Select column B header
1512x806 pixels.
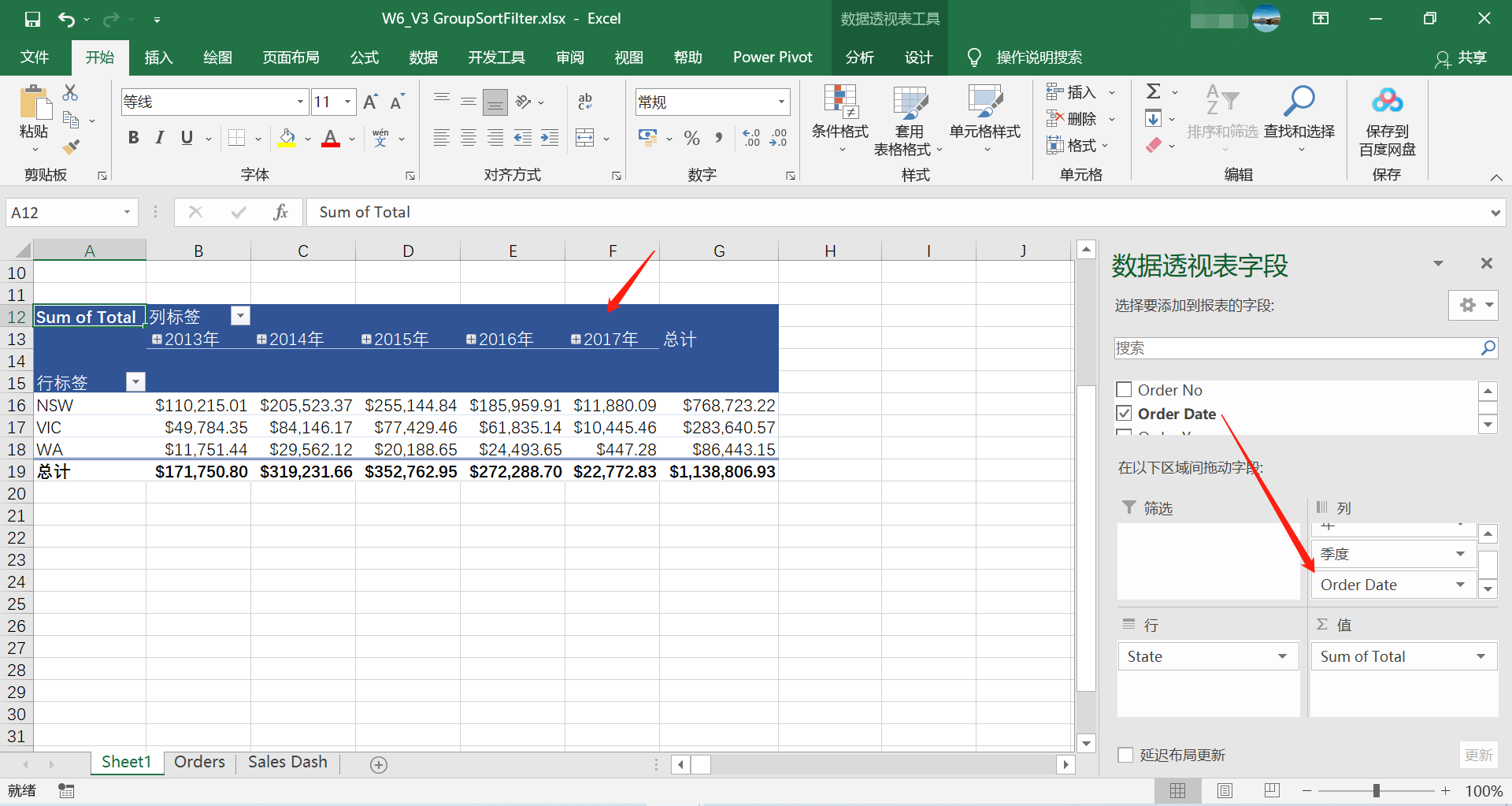click(198, 251)
